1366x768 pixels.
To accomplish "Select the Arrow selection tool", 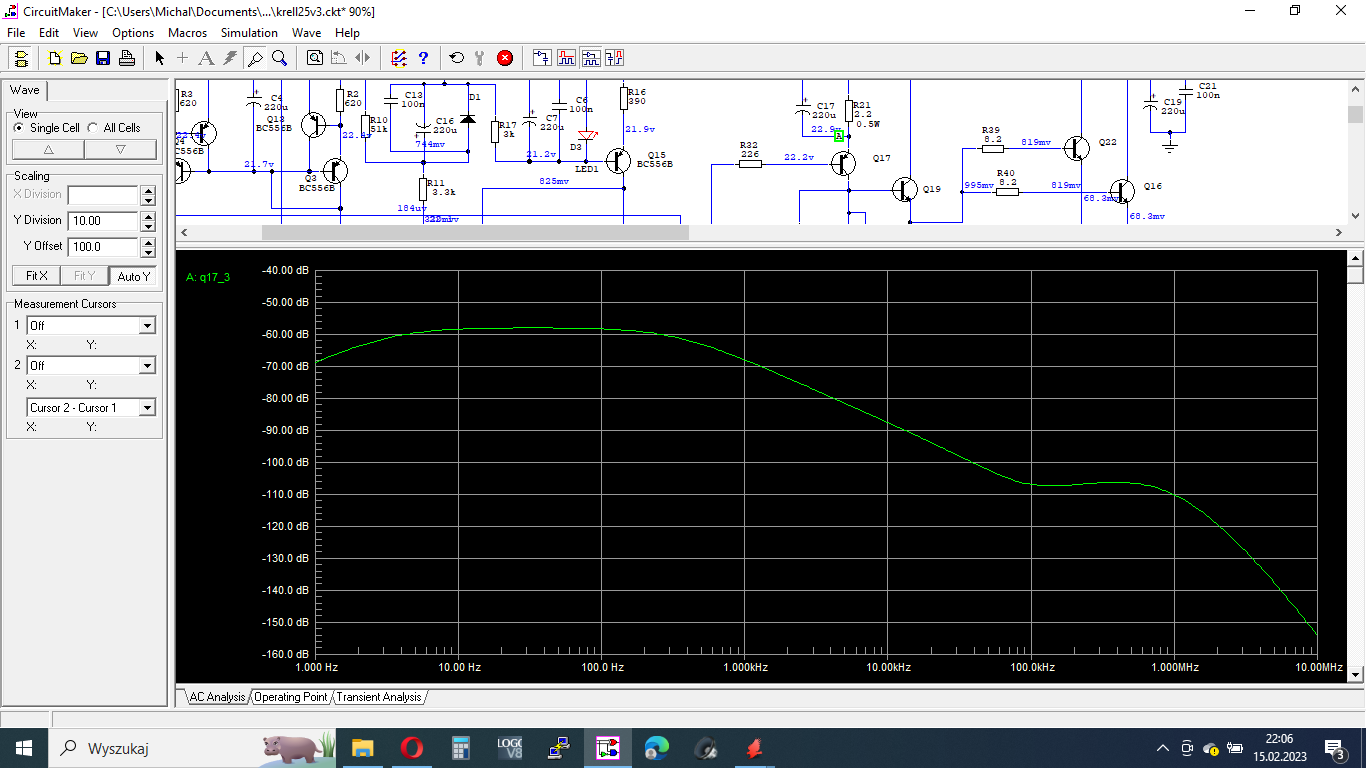I will tap(159, 58).
